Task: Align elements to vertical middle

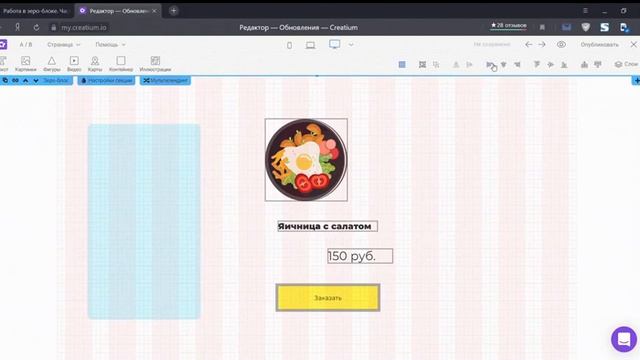Action: pos(550,64)
